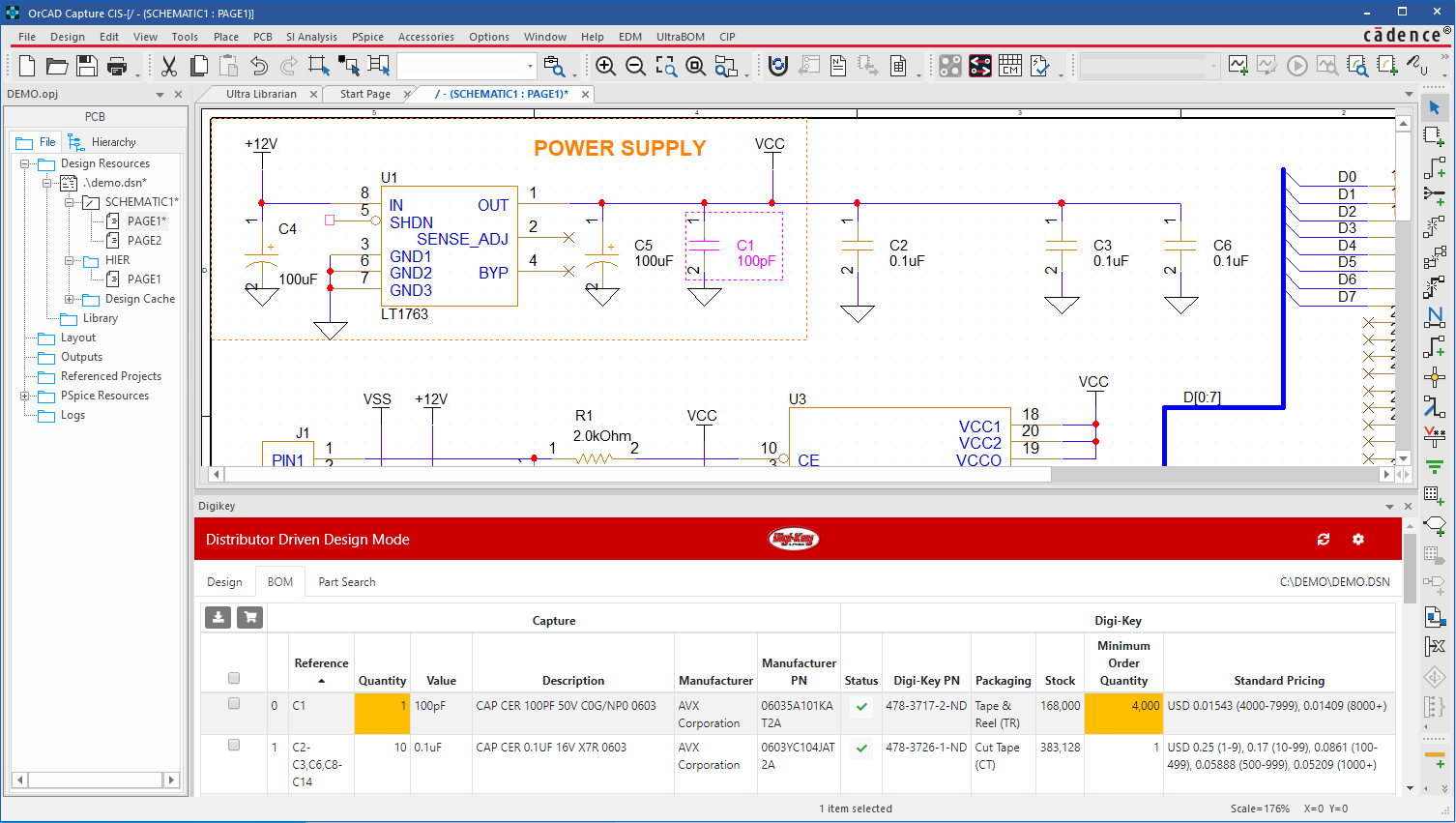
Task: Click the Zoom to Area icon
Action: 666,66
